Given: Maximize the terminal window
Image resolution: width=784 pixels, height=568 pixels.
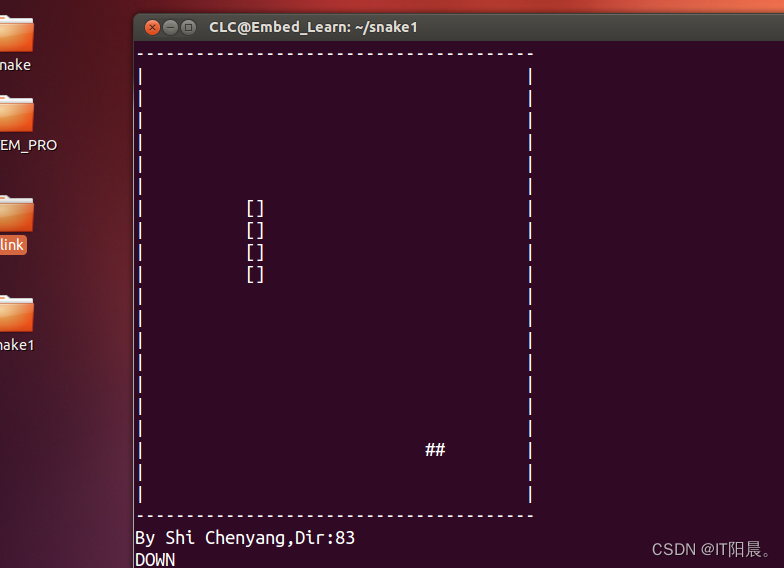Looking at the screenshot, I should 188,27.
